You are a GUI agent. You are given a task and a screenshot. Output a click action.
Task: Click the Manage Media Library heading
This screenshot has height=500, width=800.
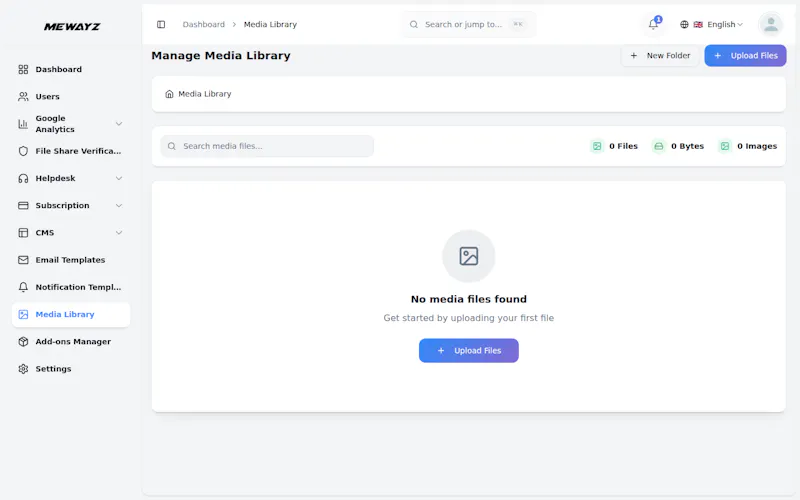point(221,56)
